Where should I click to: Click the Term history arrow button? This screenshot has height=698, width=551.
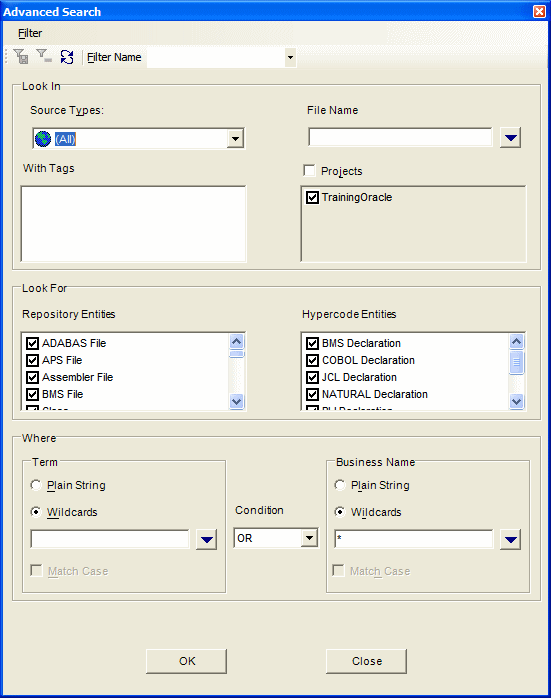pos(206,540)
